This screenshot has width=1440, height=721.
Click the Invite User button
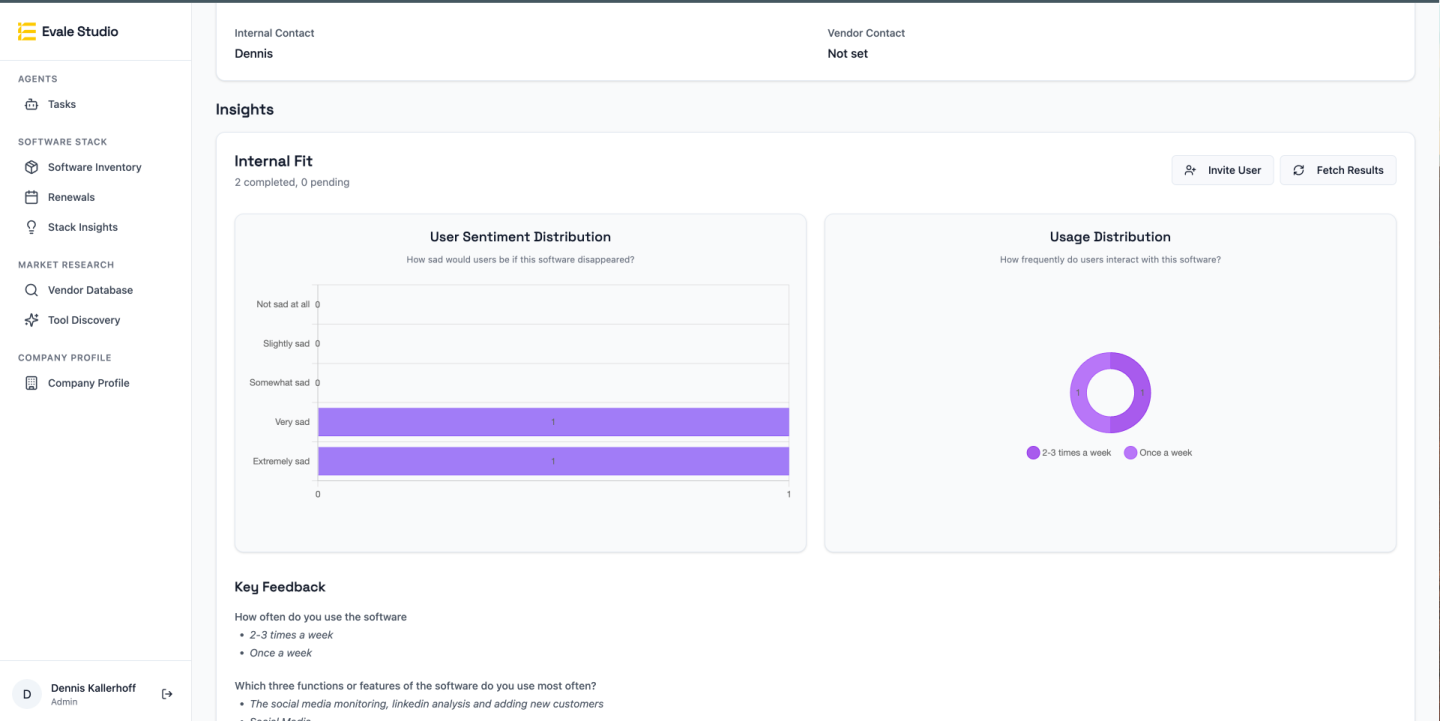[1222, 169]
